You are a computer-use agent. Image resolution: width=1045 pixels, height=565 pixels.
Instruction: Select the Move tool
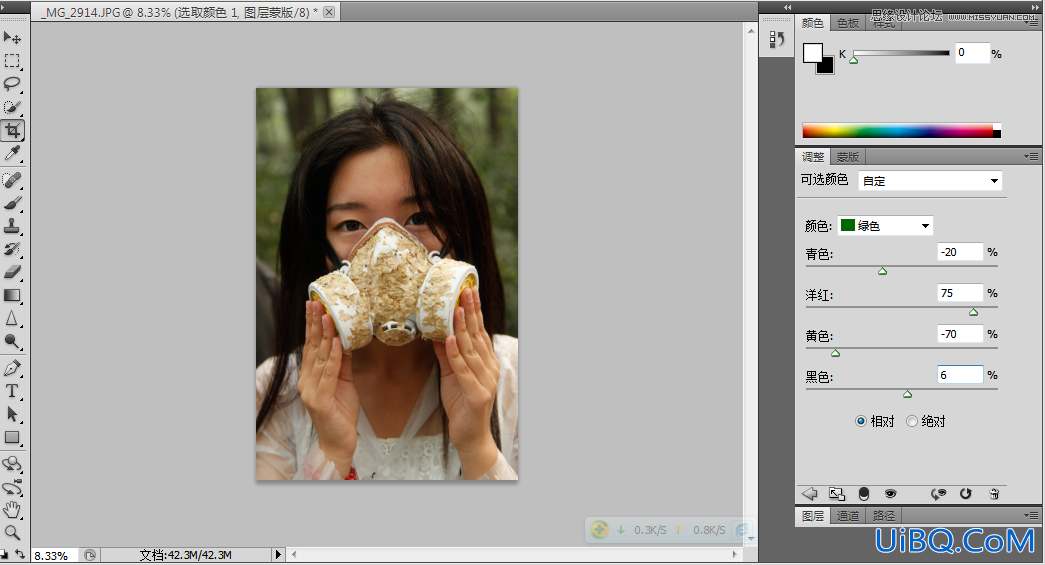(12, 37)
